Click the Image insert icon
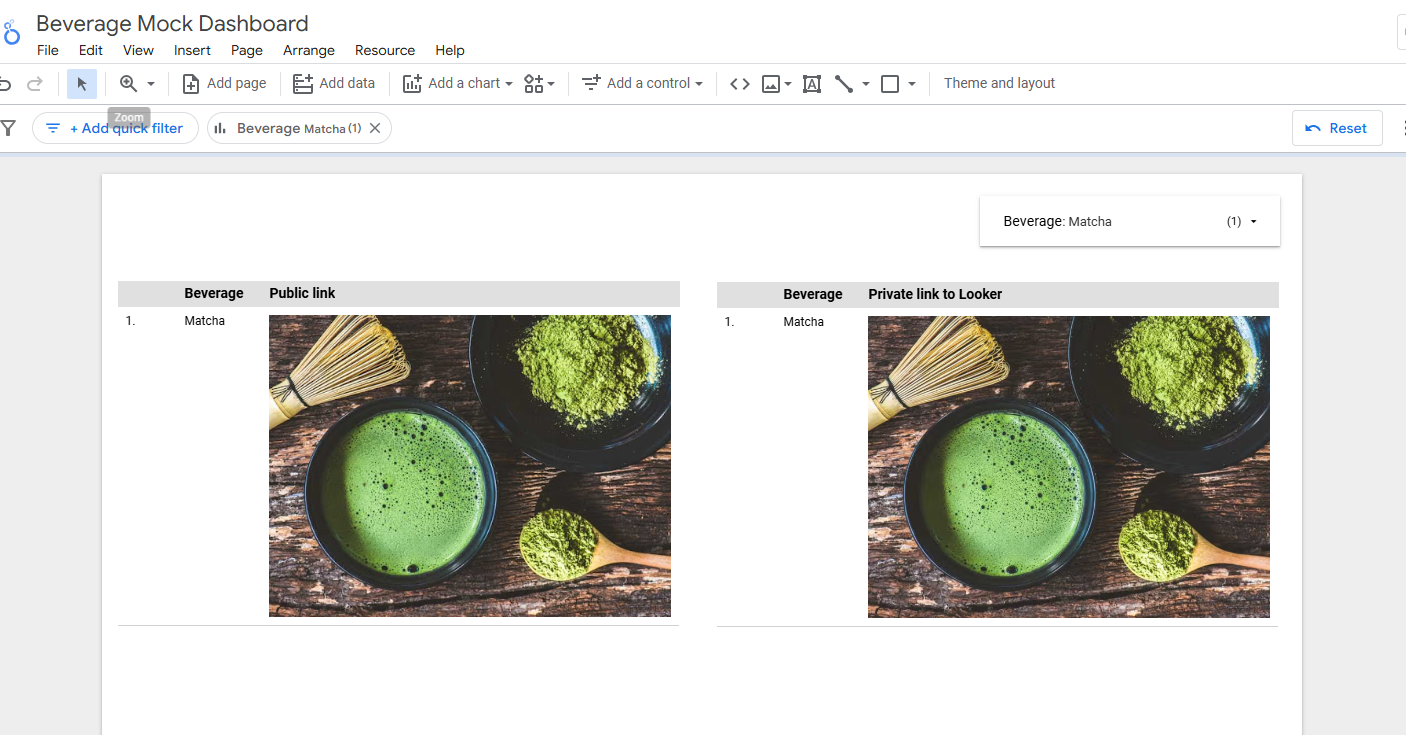Screen dimensions: 1406x735 tap(771, 84)
